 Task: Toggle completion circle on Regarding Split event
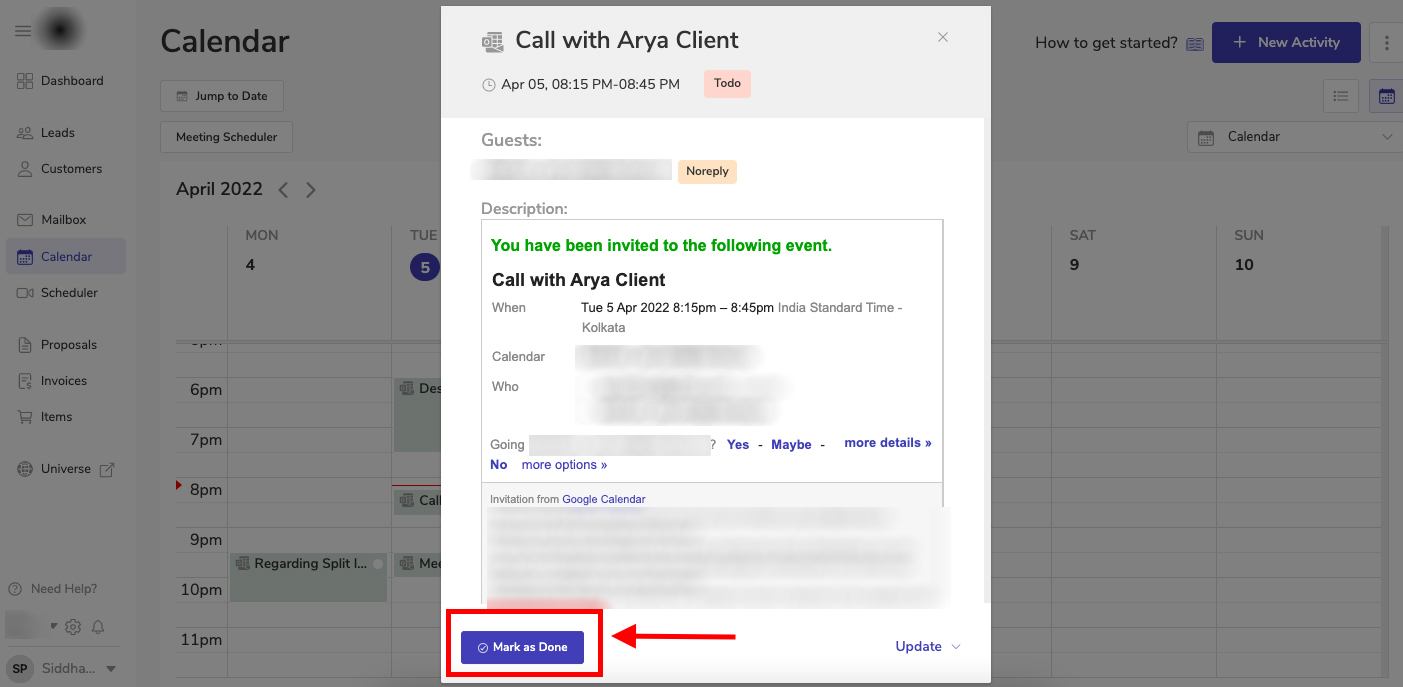click(378, 564)
